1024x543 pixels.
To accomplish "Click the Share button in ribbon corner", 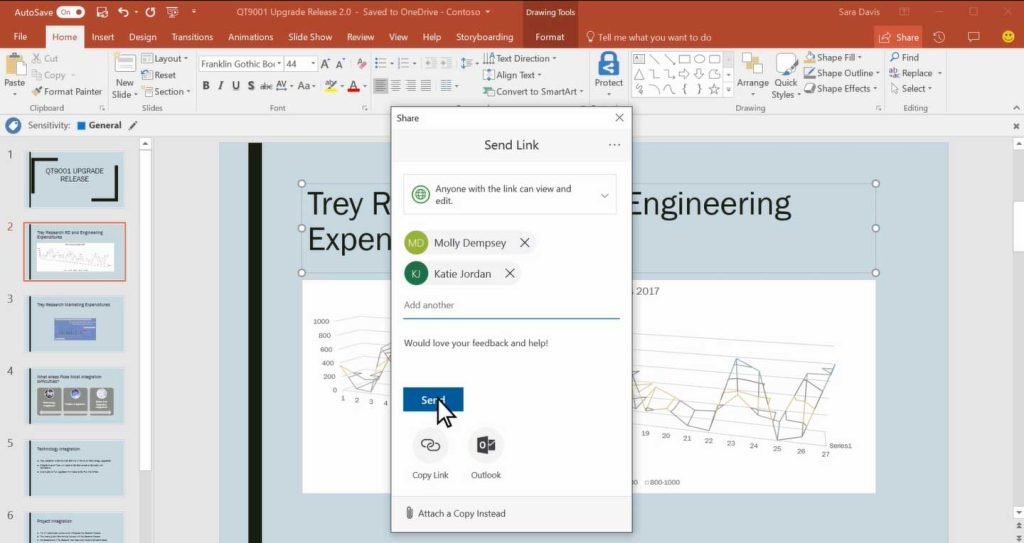I will point(899,37).
